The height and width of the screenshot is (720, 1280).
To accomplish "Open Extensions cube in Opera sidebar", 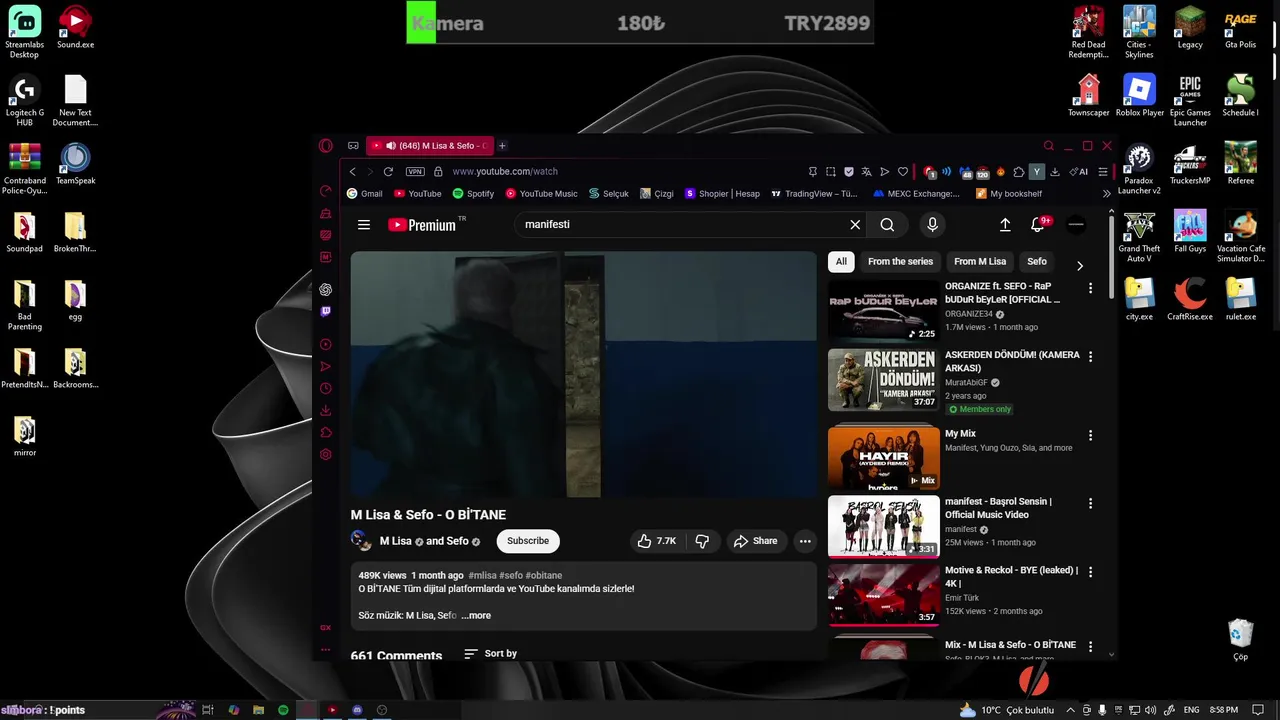I will point(326,433).
